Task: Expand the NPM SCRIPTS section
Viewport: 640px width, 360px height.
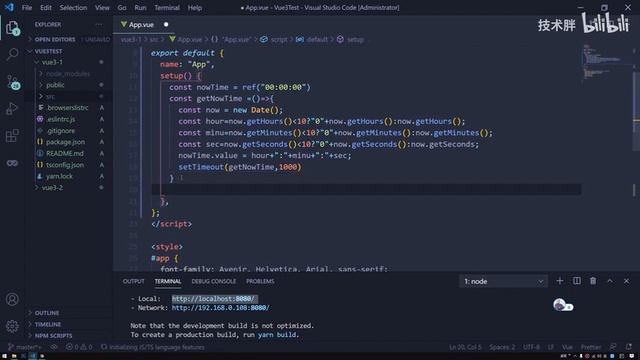Action: tap(53, 336)
